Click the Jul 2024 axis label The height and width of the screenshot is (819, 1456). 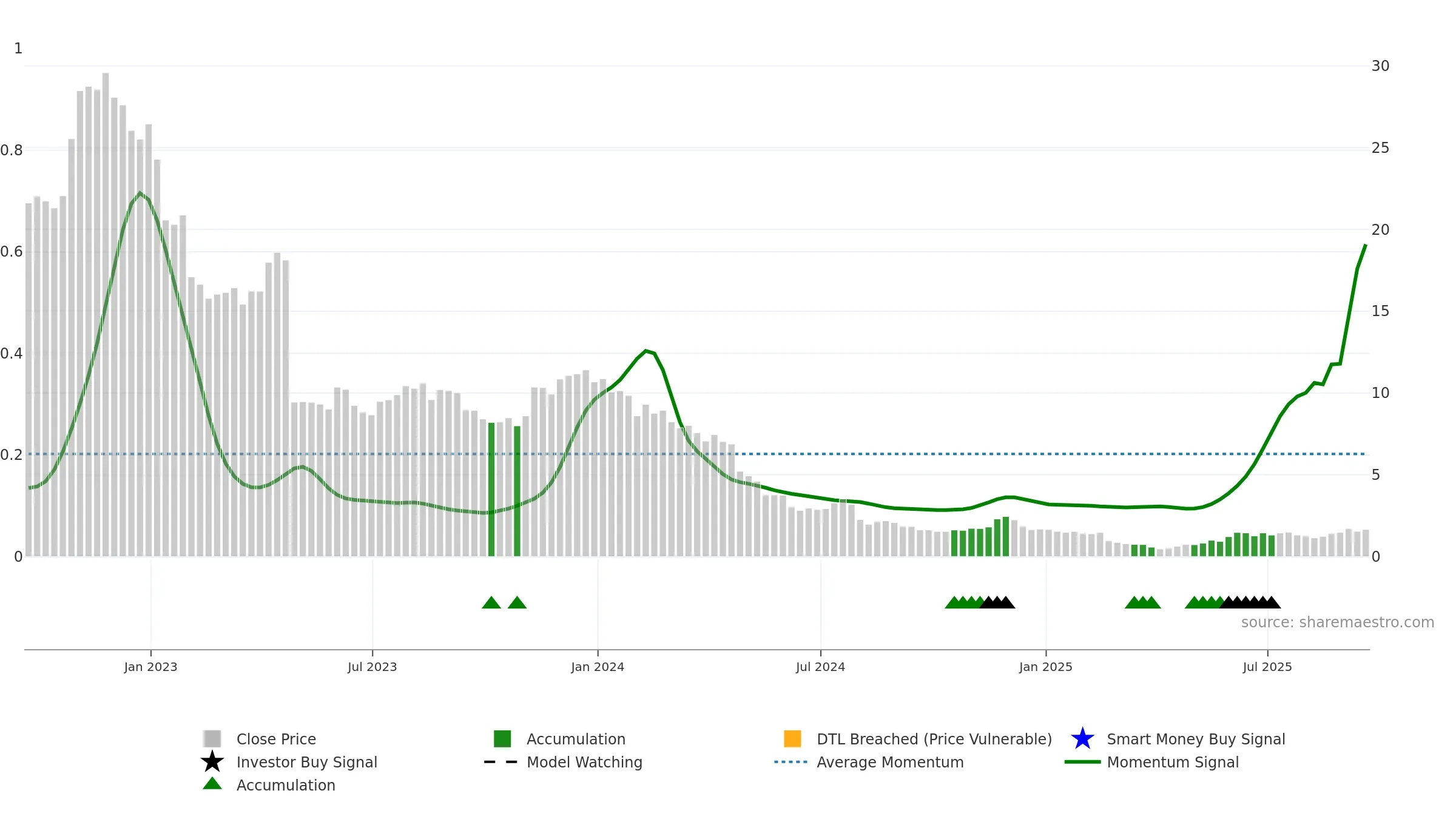(x=820, y=667)
